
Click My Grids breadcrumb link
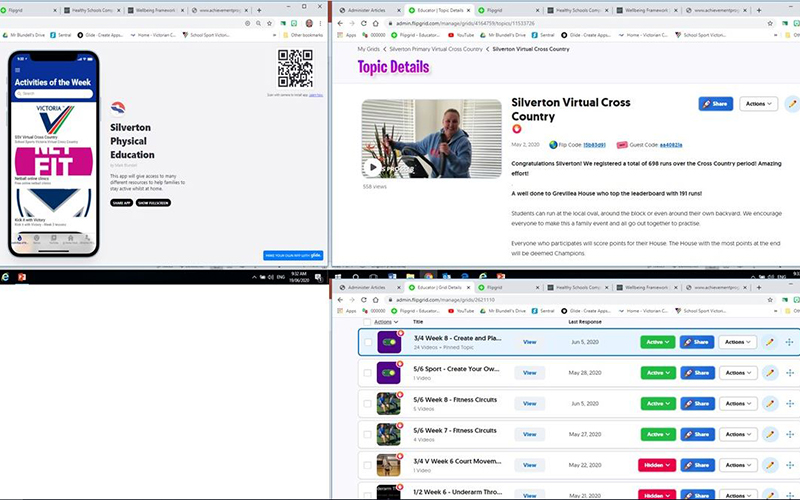click(x=368, y=49)
